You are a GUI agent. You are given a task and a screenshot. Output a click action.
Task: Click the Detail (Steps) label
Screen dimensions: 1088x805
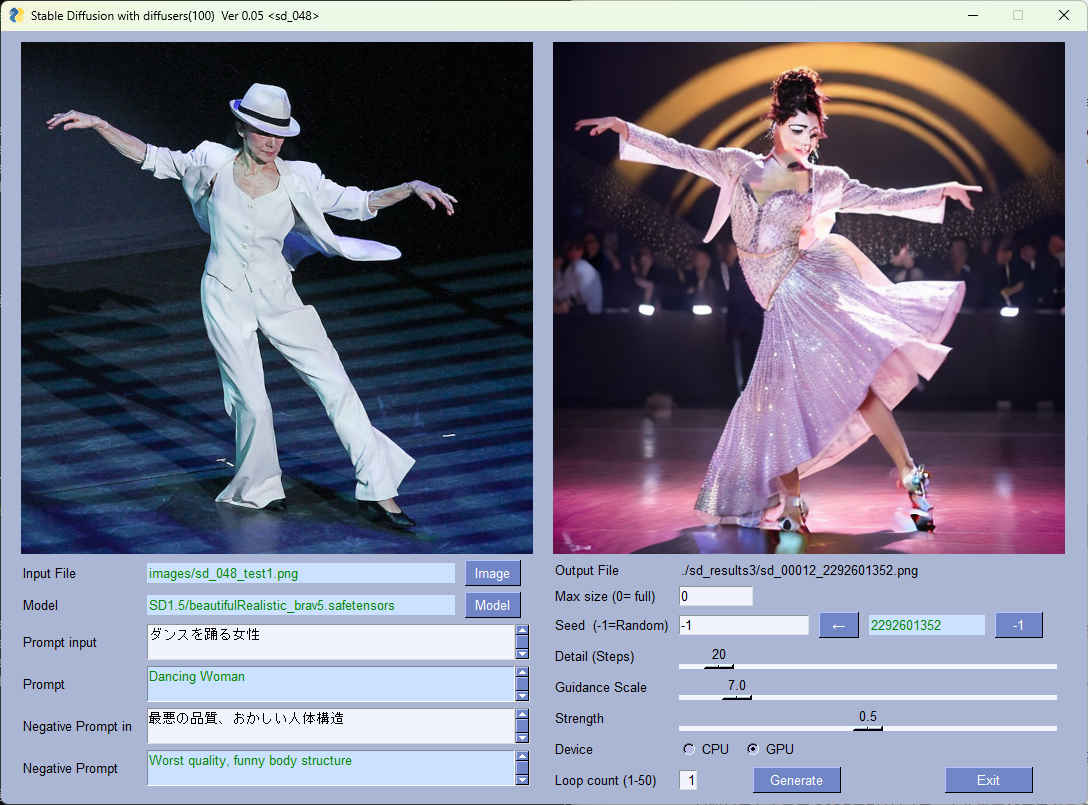595,656
